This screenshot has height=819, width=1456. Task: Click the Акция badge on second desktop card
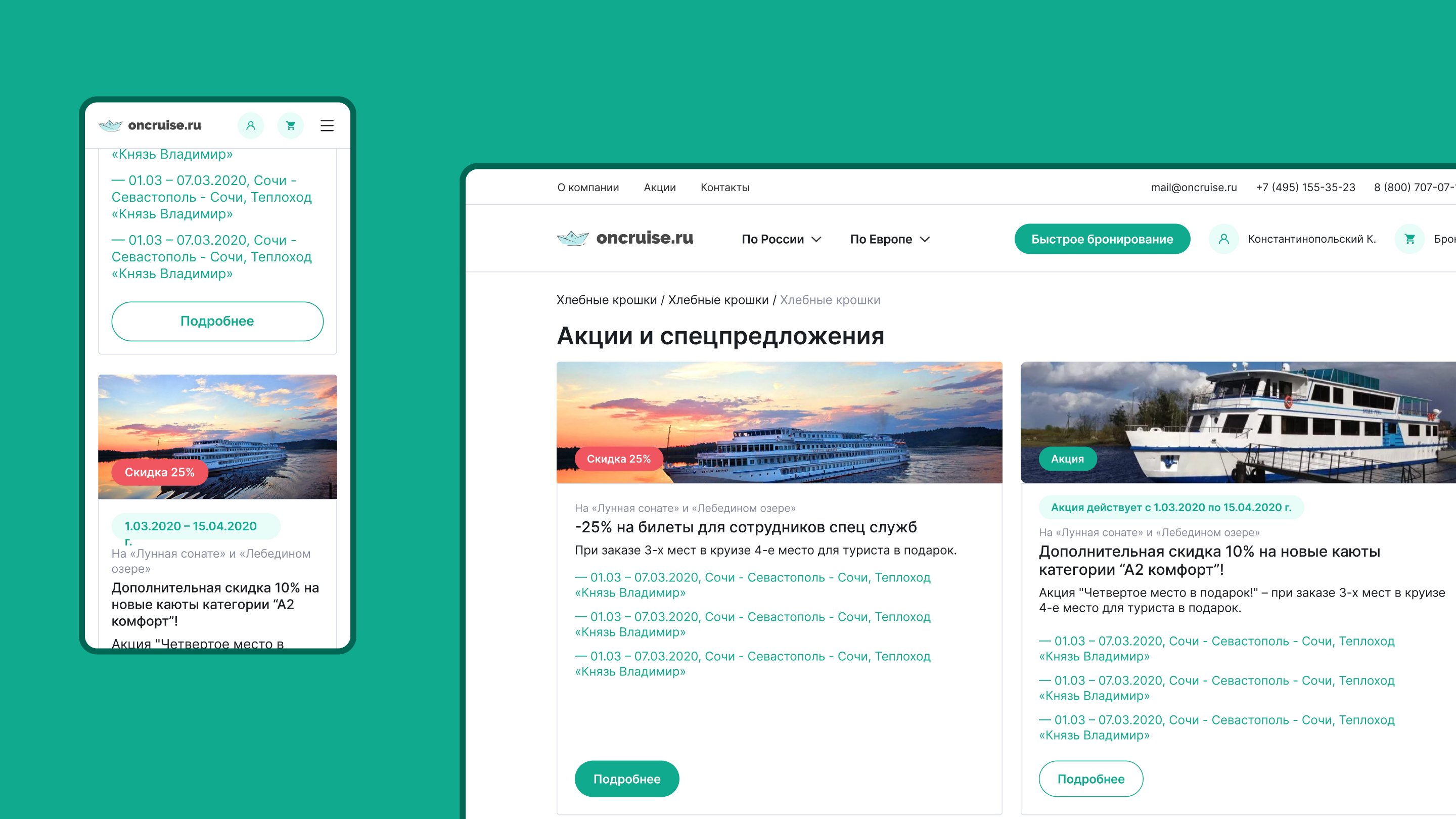click(1068, 459)
